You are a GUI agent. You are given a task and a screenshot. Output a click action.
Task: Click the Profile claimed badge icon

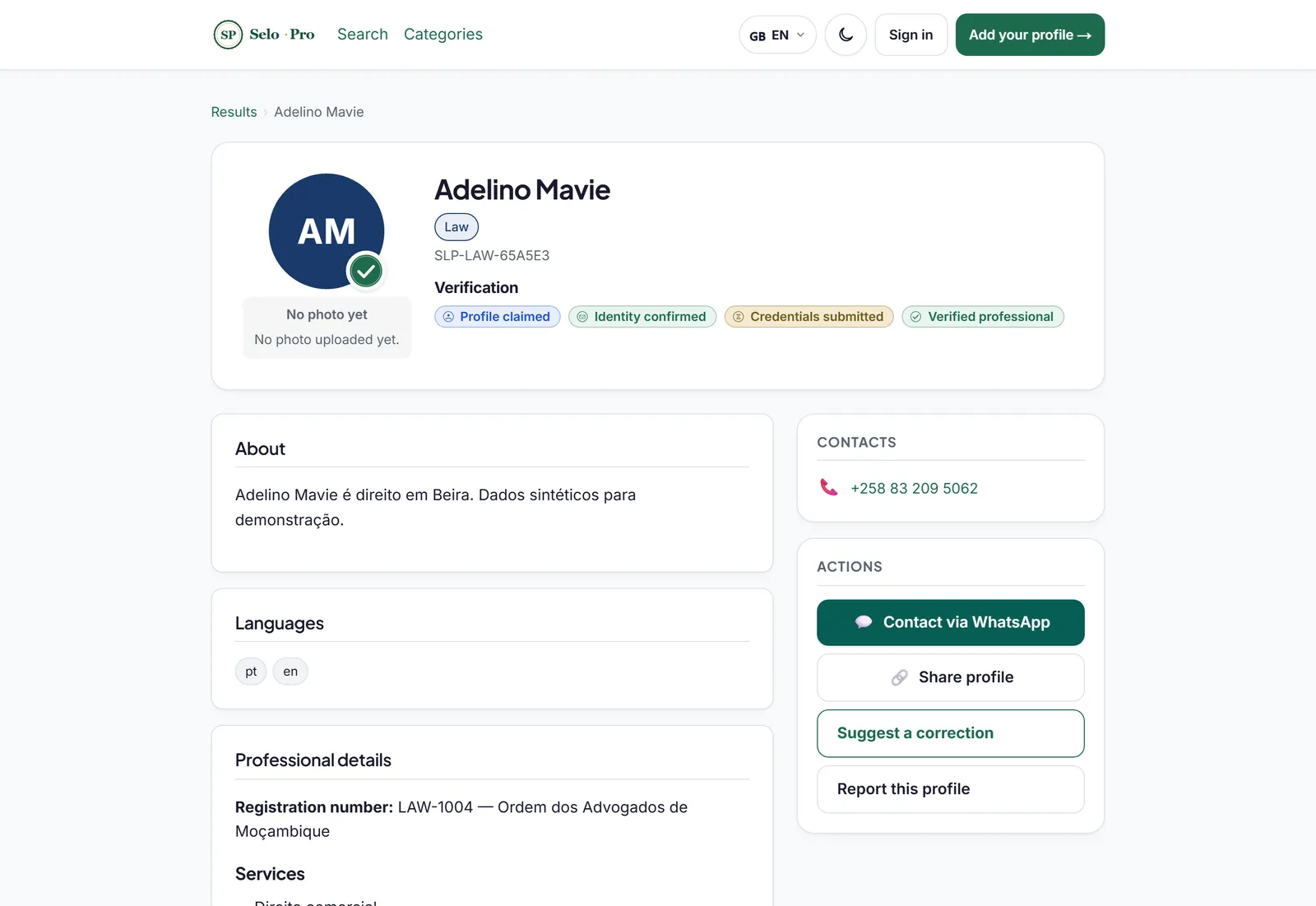pyautogui.click(x=448, y=317)
